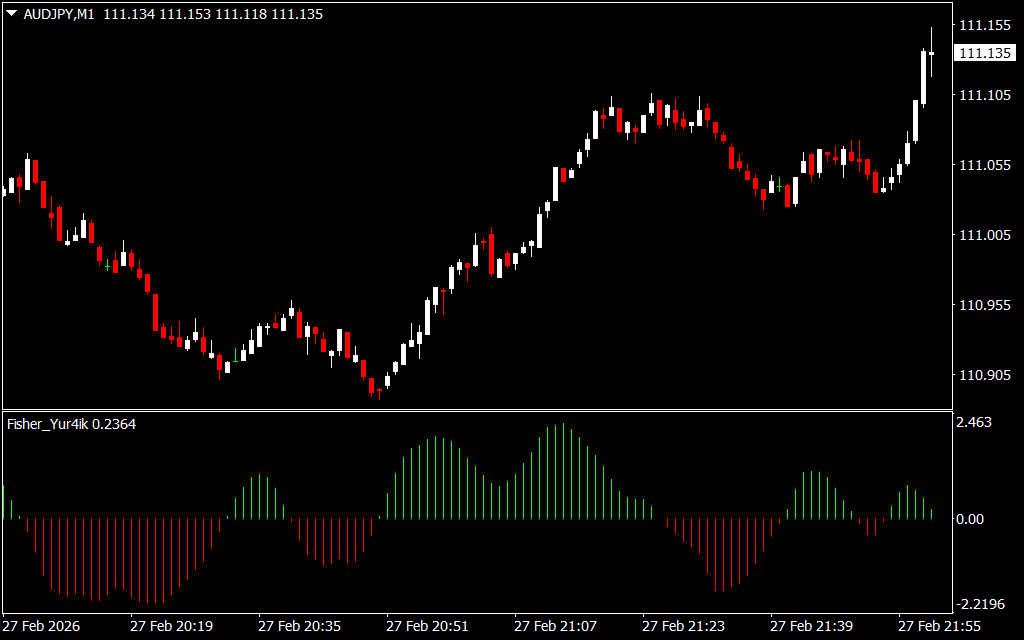
Task: Click the 2.463 indicator scale maximum
Action: click(x=974, y=423)
